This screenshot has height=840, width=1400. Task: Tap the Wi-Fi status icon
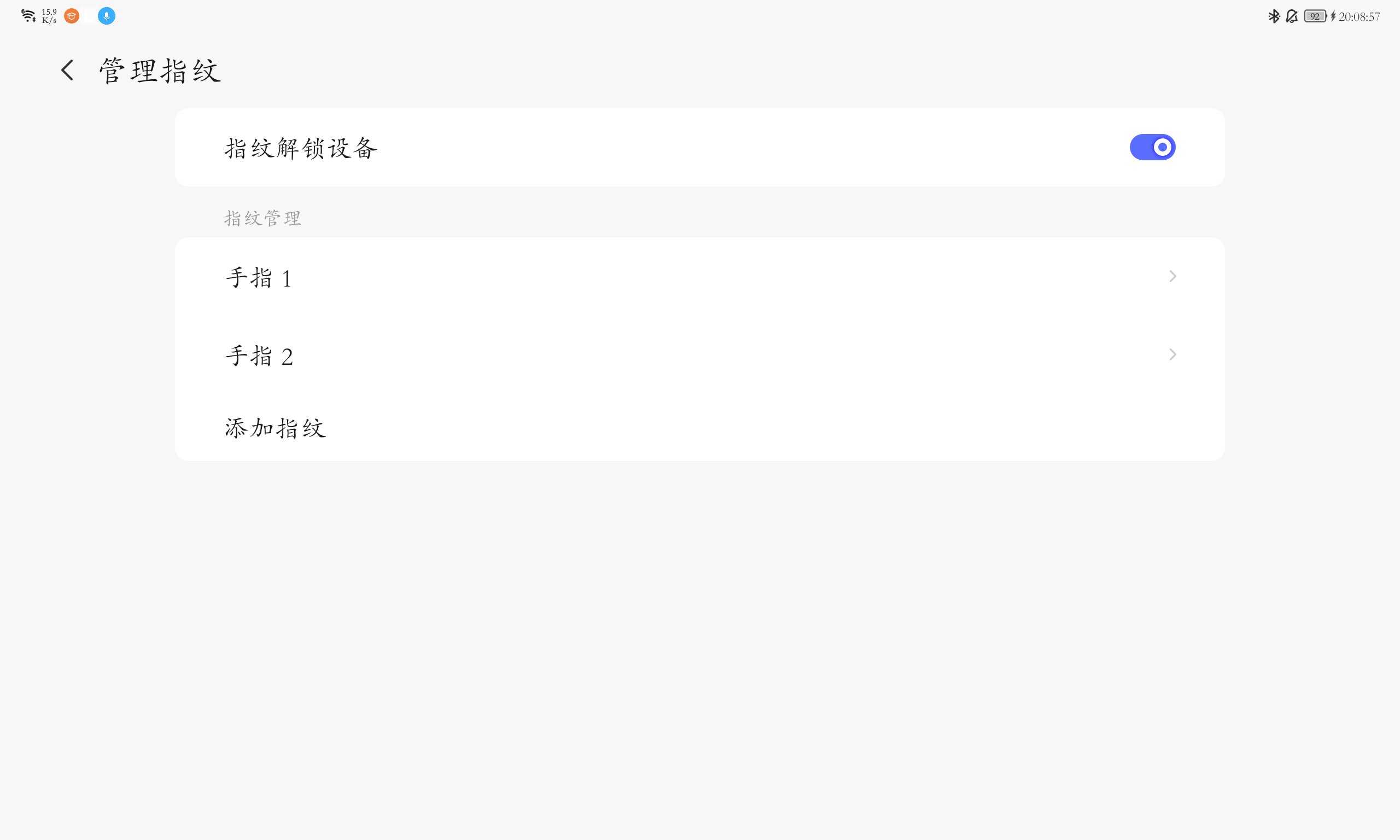pyautogui.click(x=28, y=16)
